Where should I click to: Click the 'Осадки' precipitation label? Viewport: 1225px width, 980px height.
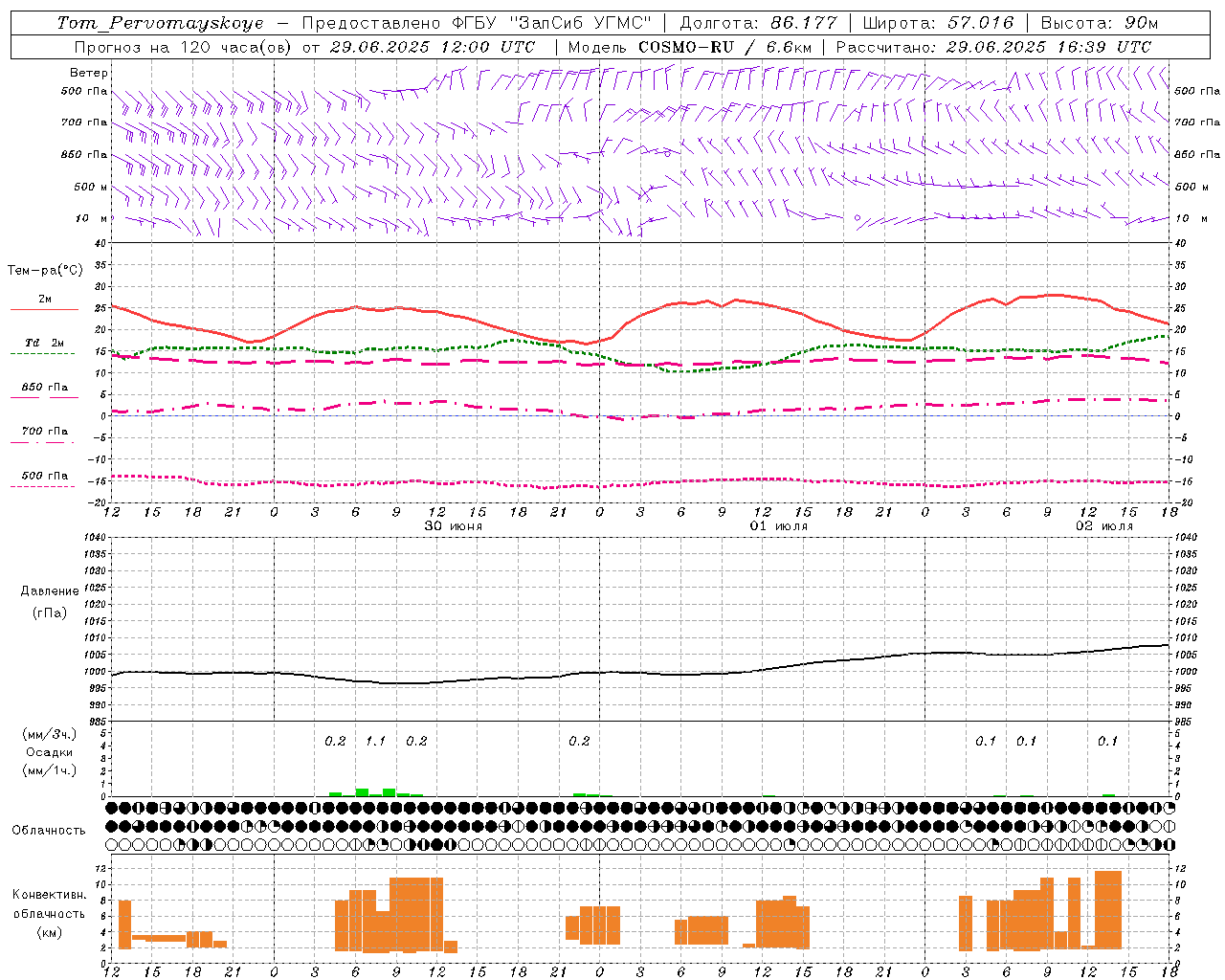click(x=50, y=752)
